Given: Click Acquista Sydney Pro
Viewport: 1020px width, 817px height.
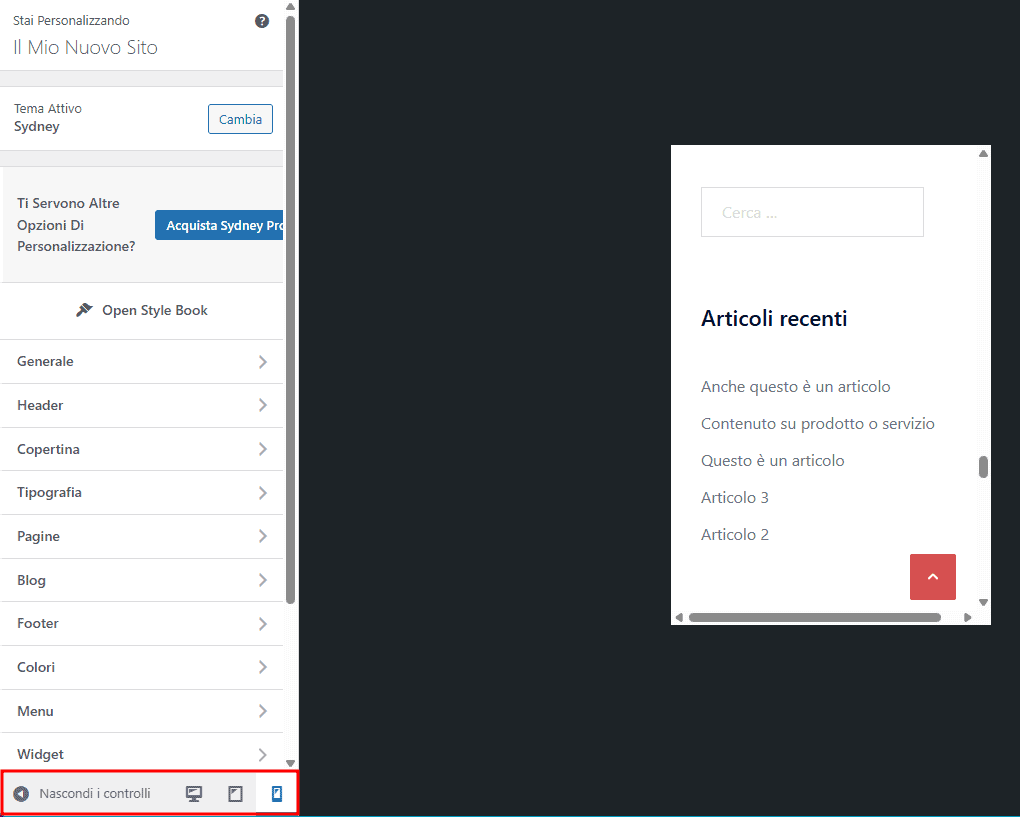Looking at the screenshot, I should click(226, 225).
